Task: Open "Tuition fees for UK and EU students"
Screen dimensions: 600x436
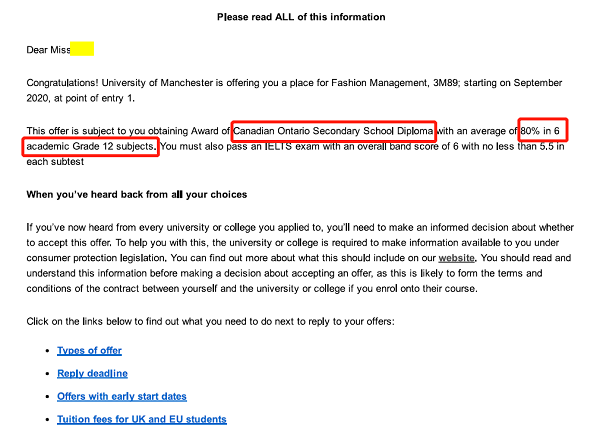Action: 142,420
